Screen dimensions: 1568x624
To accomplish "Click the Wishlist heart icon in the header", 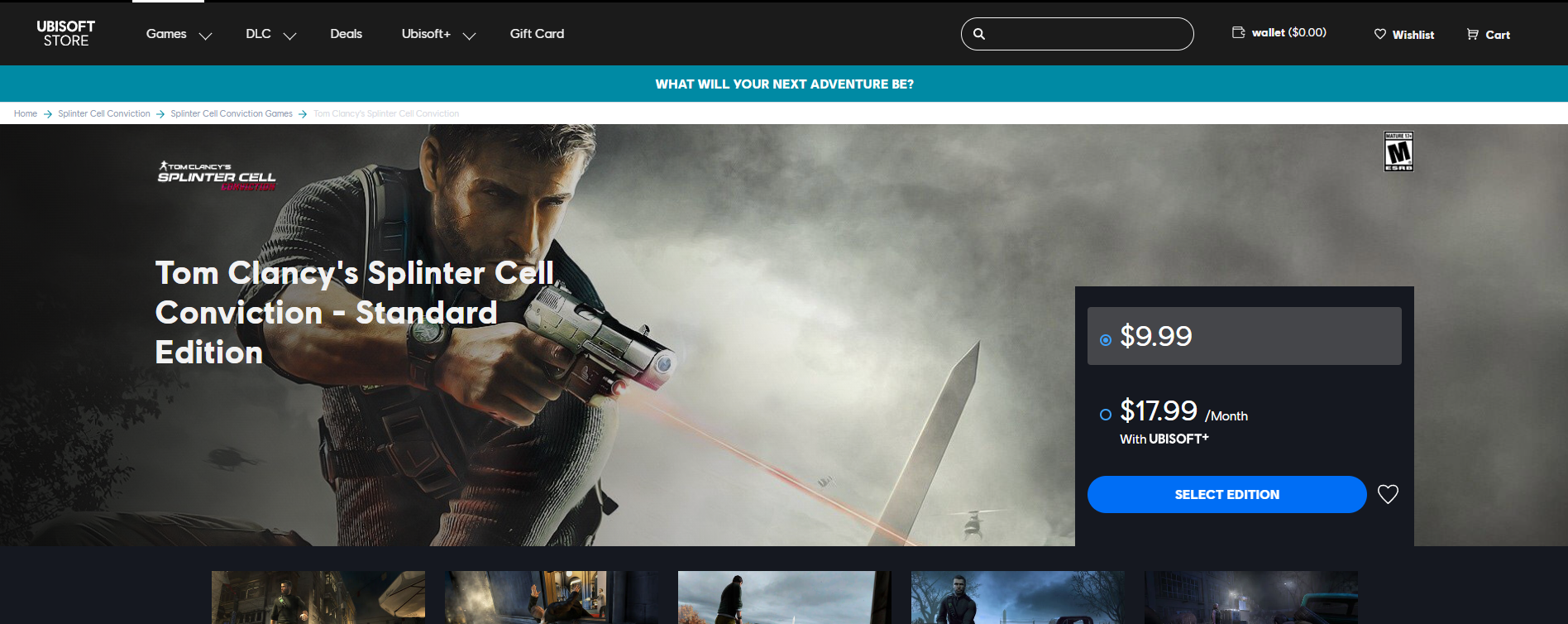I will [x=1380, y=34].
